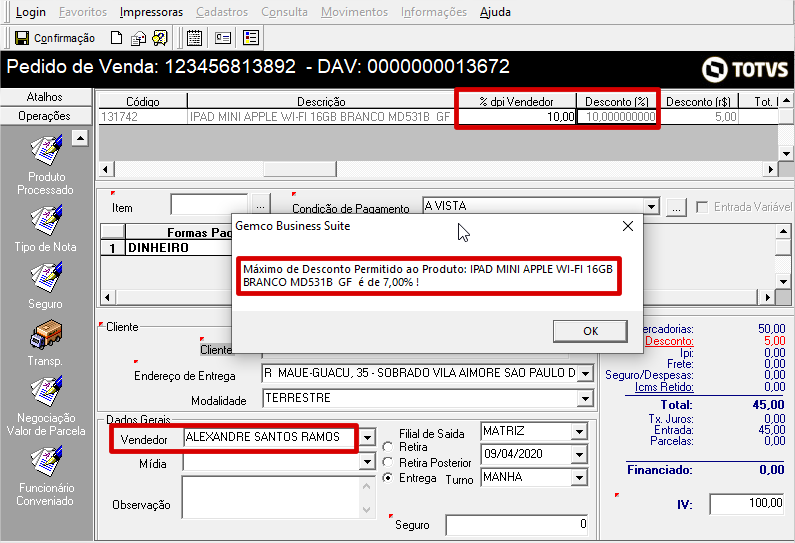Click the checklist form toolbar icon
The image size is (795, 543).
[251, 38]
